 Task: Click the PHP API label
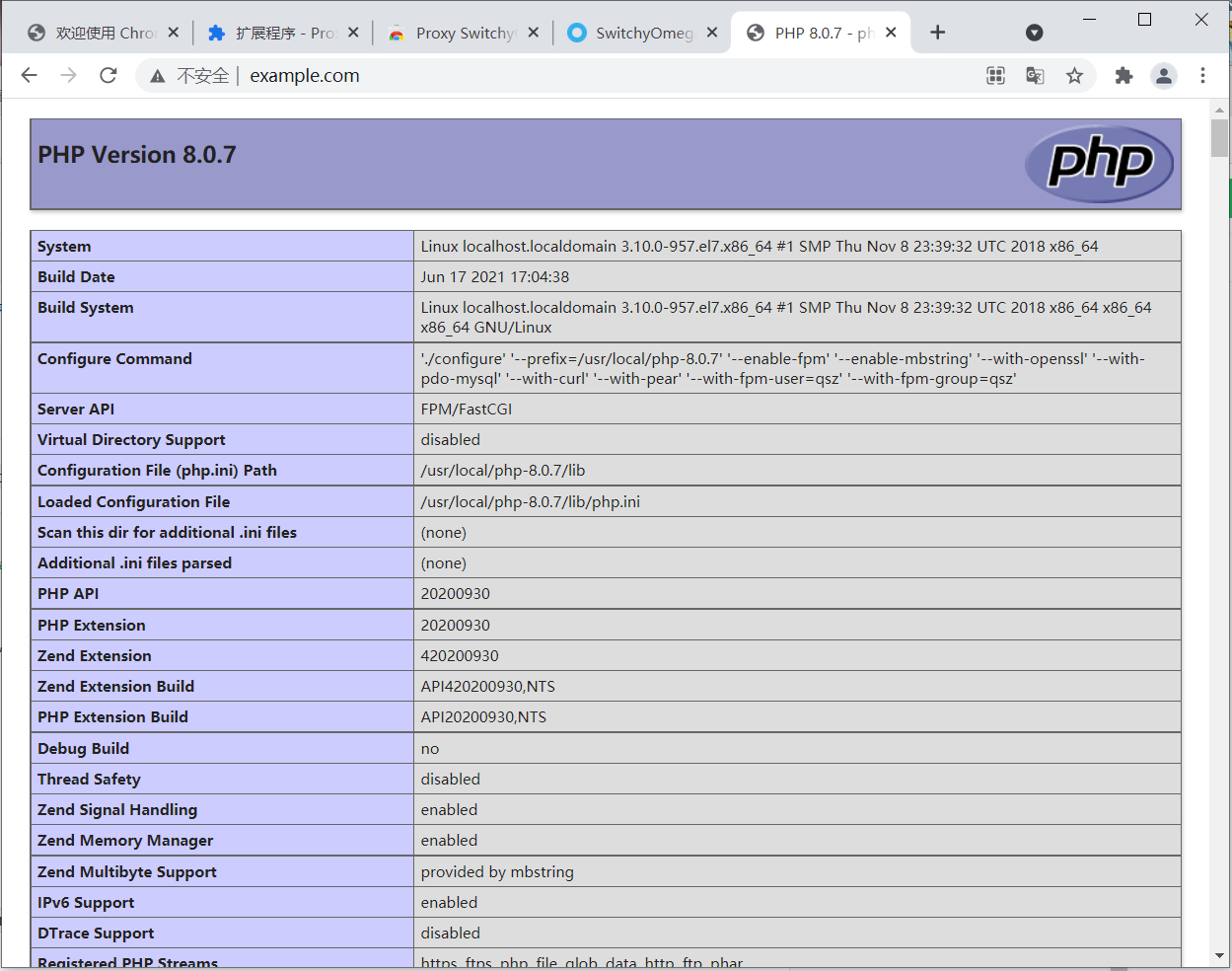tap(68, 594)
